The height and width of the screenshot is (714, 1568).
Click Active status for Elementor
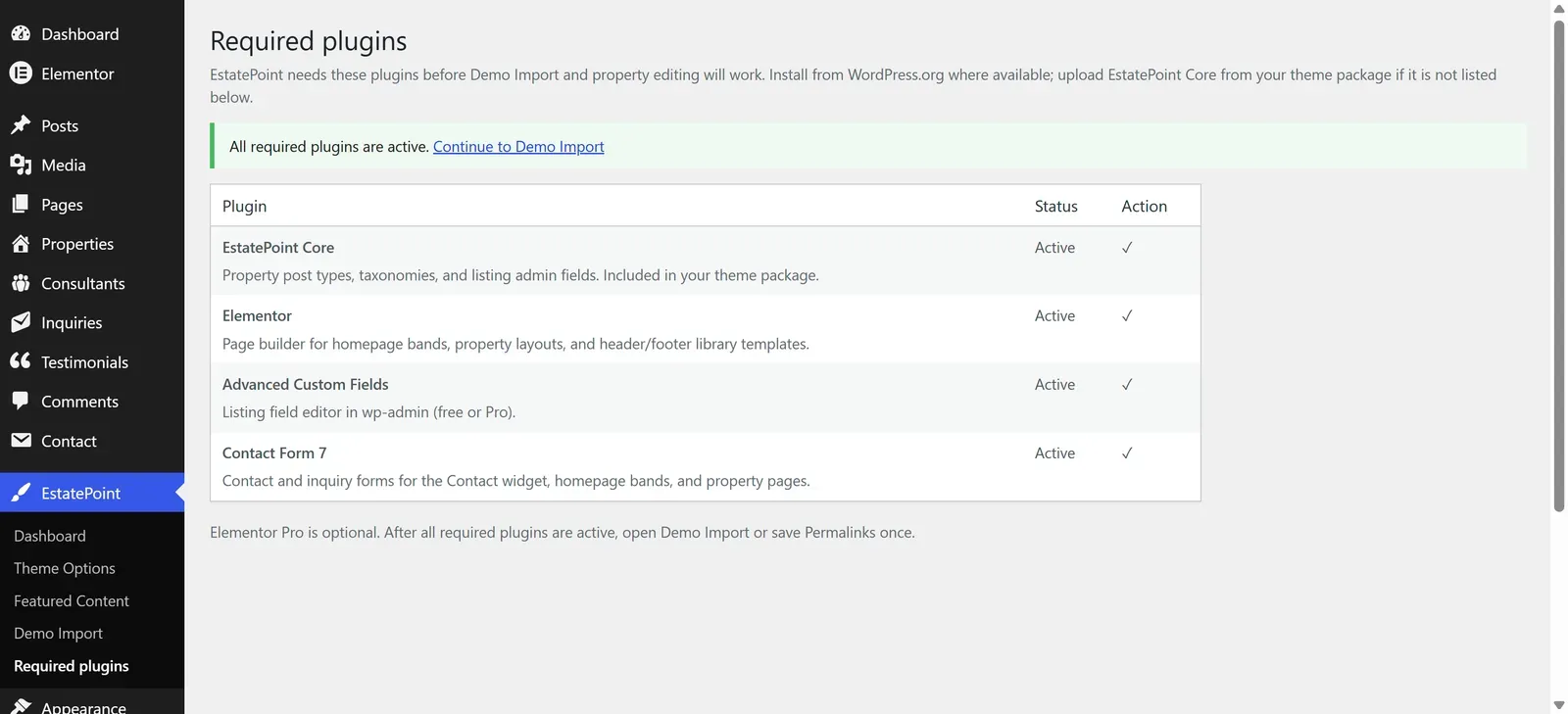click(x=1054, y=315)
